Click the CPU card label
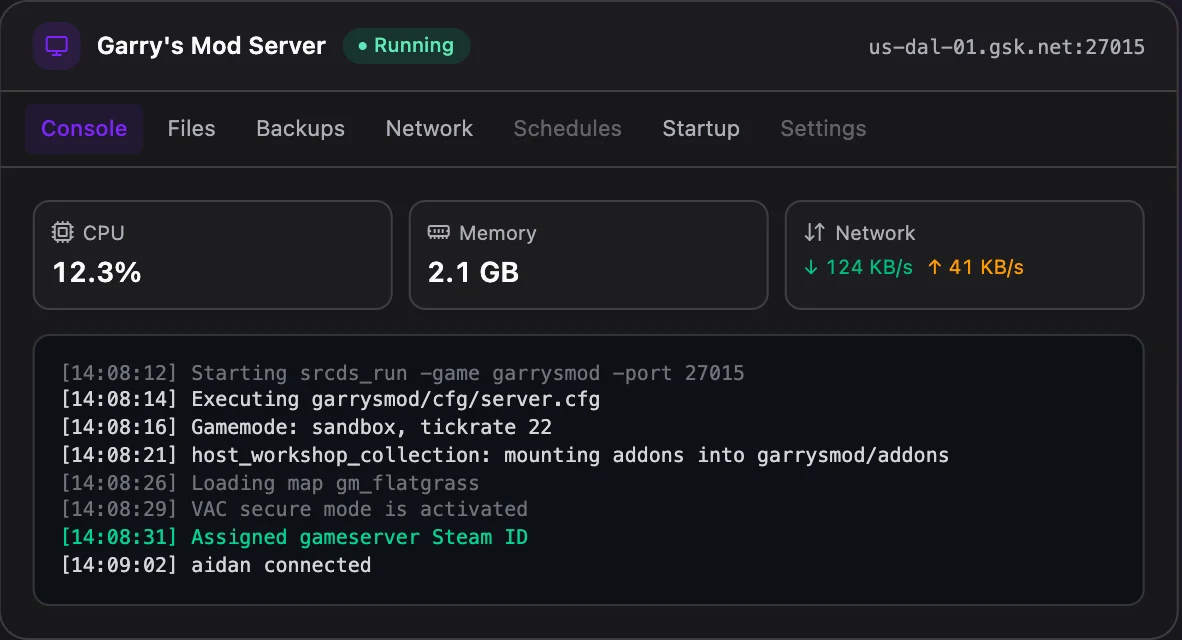The width and height of the screenshot is (1182, 640). [x=104, y=233]
